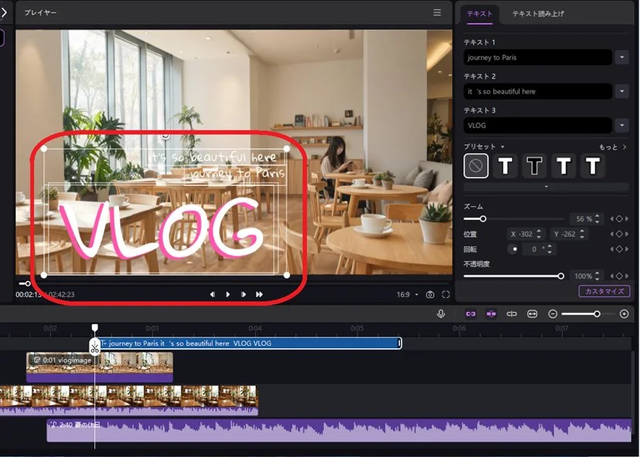This screenshot has height=457, width=640.
Task: Enter fullscreen preview
Action: click(x=446, y=295)
